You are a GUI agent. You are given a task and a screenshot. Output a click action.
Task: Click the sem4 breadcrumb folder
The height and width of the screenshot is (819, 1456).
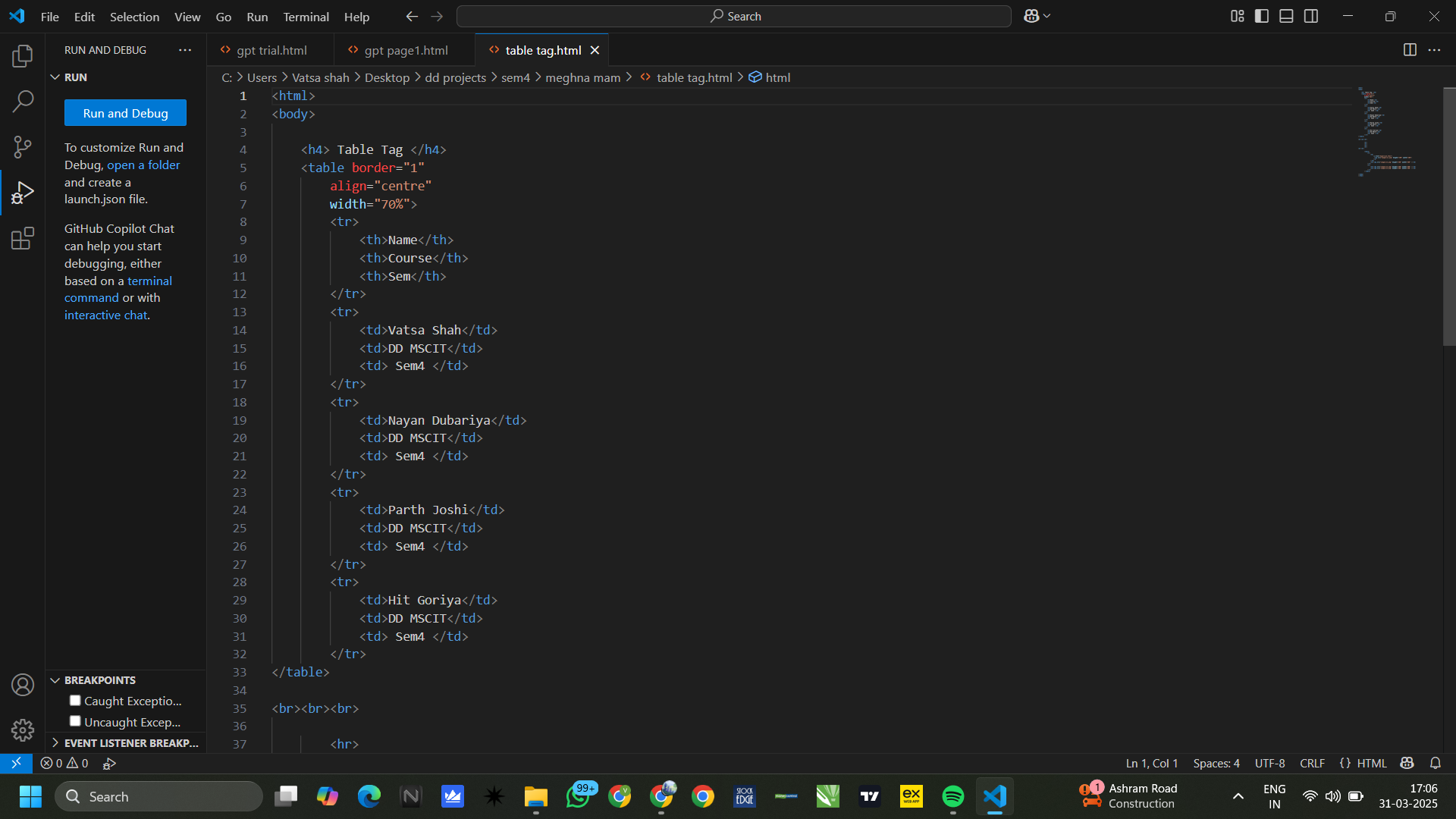tap(516, 77)
